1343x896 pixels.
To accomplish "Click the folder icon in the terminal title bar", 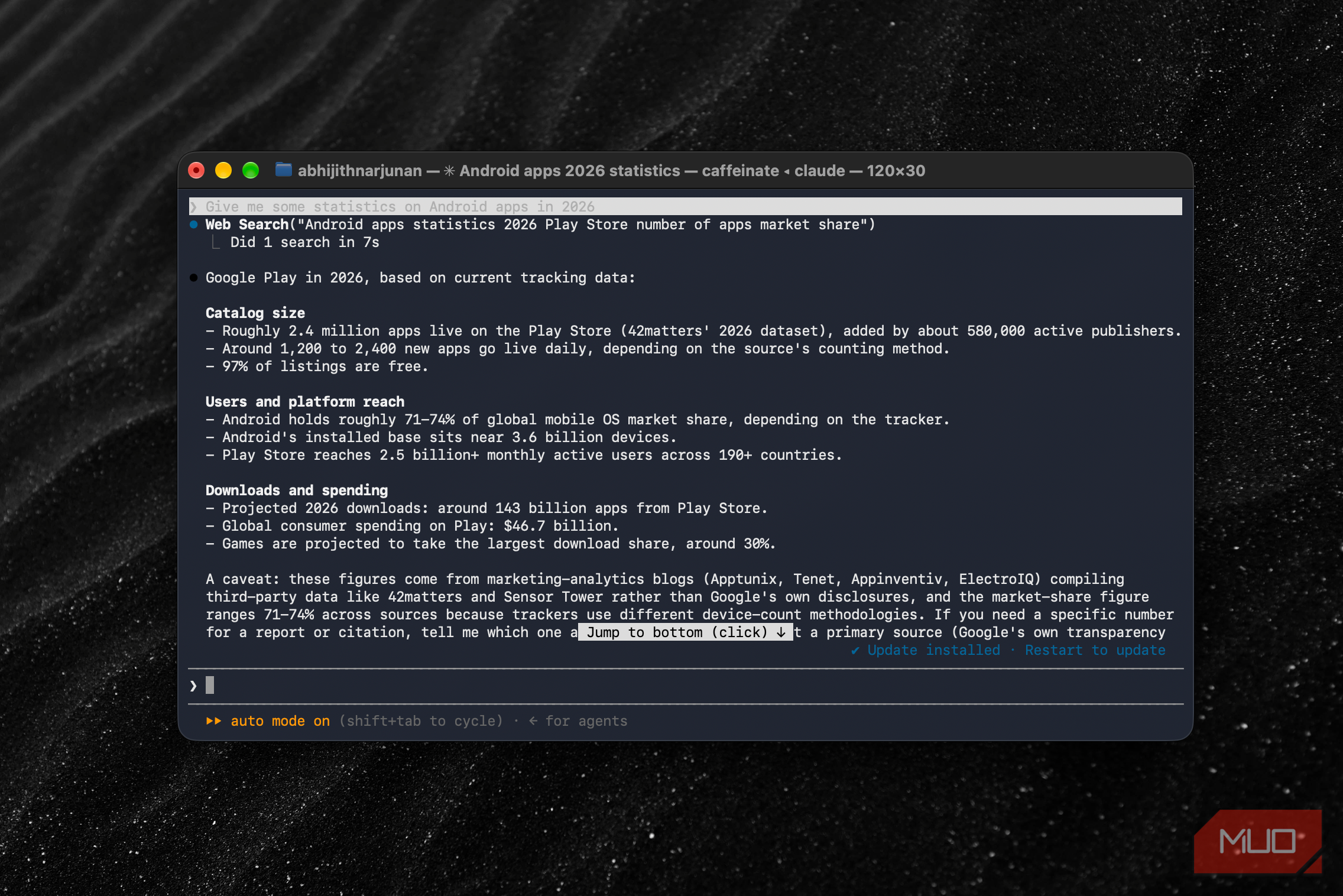I will 284,170.
